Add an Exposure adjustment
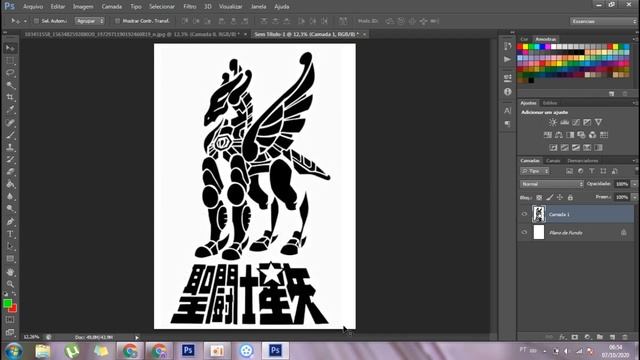 tap(587, 122)
